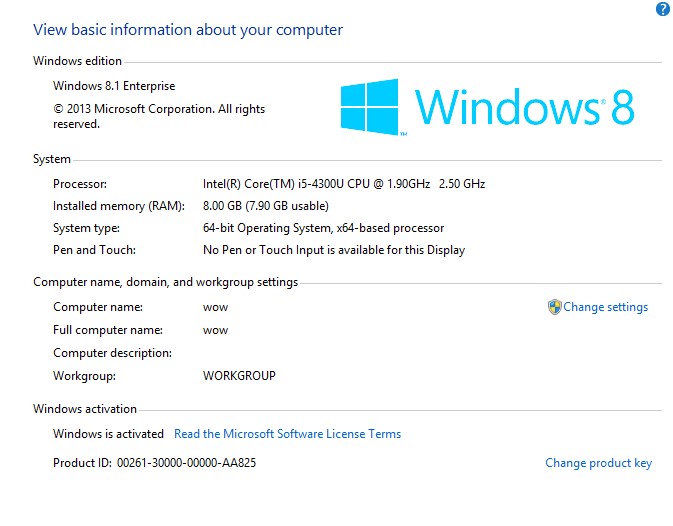The width and height of the screenshot is (673, 526).
Task: Click the 'Full computer name:' label
Action: 108,330
